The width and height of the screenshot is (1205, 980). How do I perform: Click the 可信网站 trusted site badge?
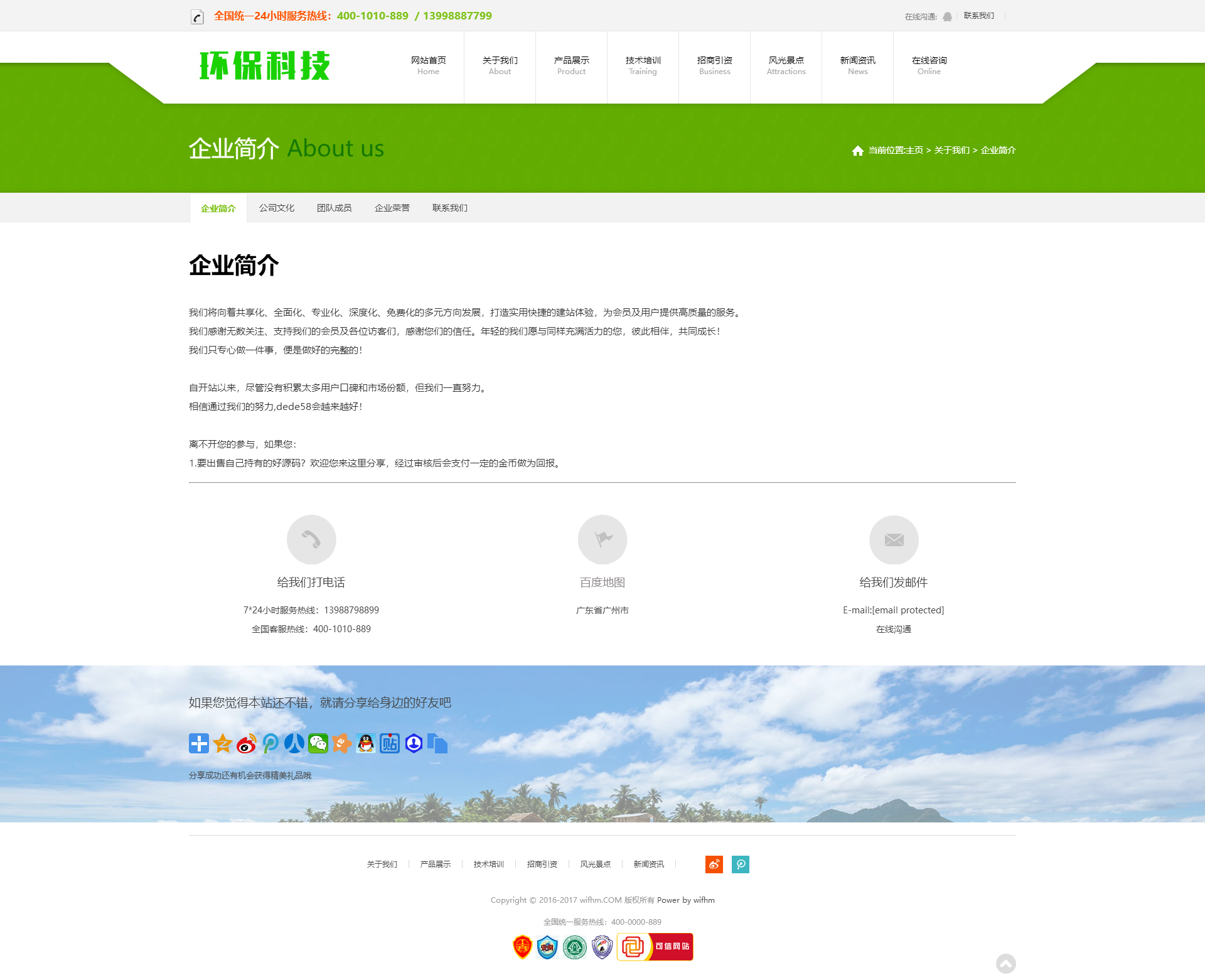point(655,947)
